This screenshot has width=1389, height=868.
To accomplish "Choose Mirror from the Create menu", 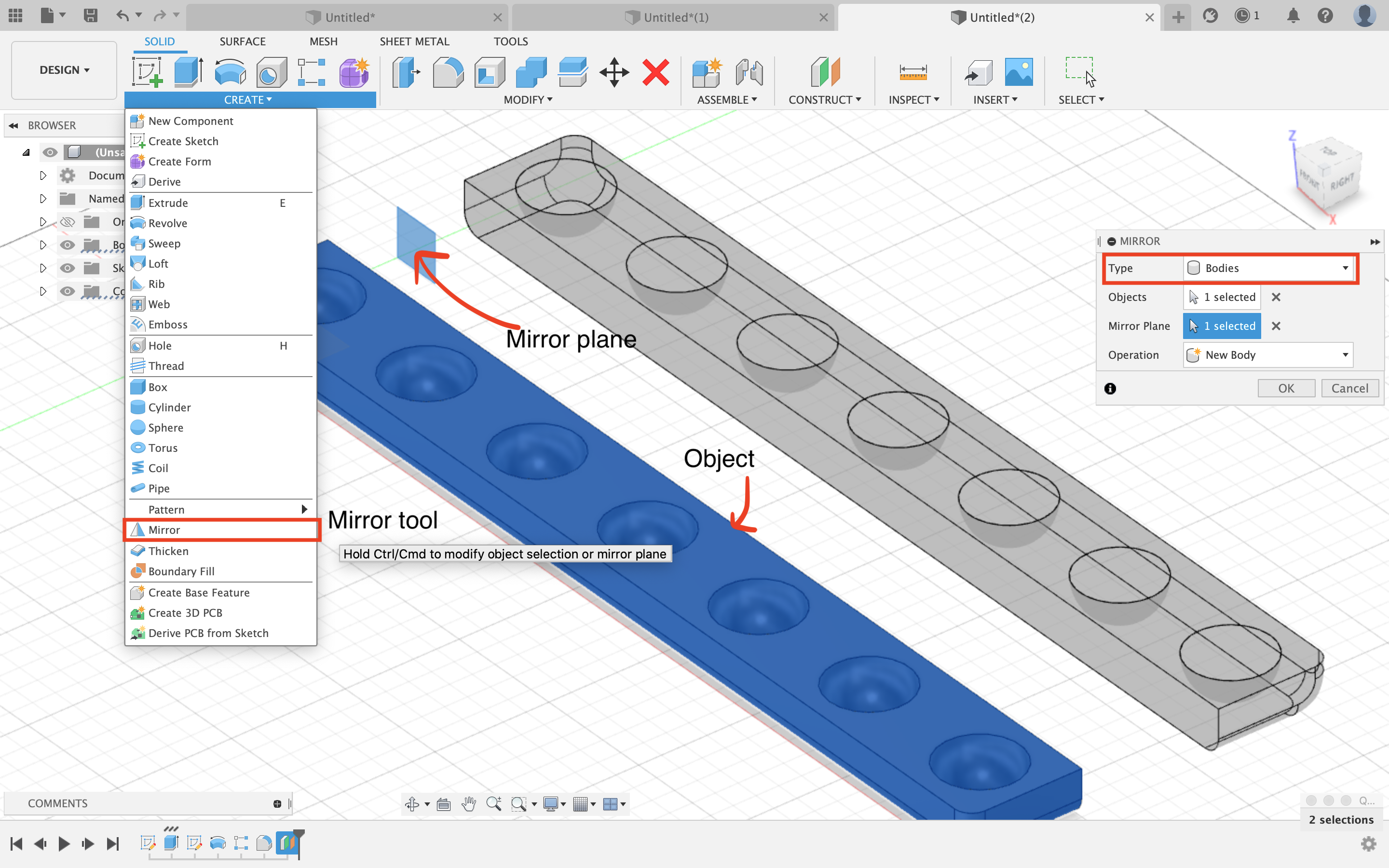I will click(x=221, y=530).
